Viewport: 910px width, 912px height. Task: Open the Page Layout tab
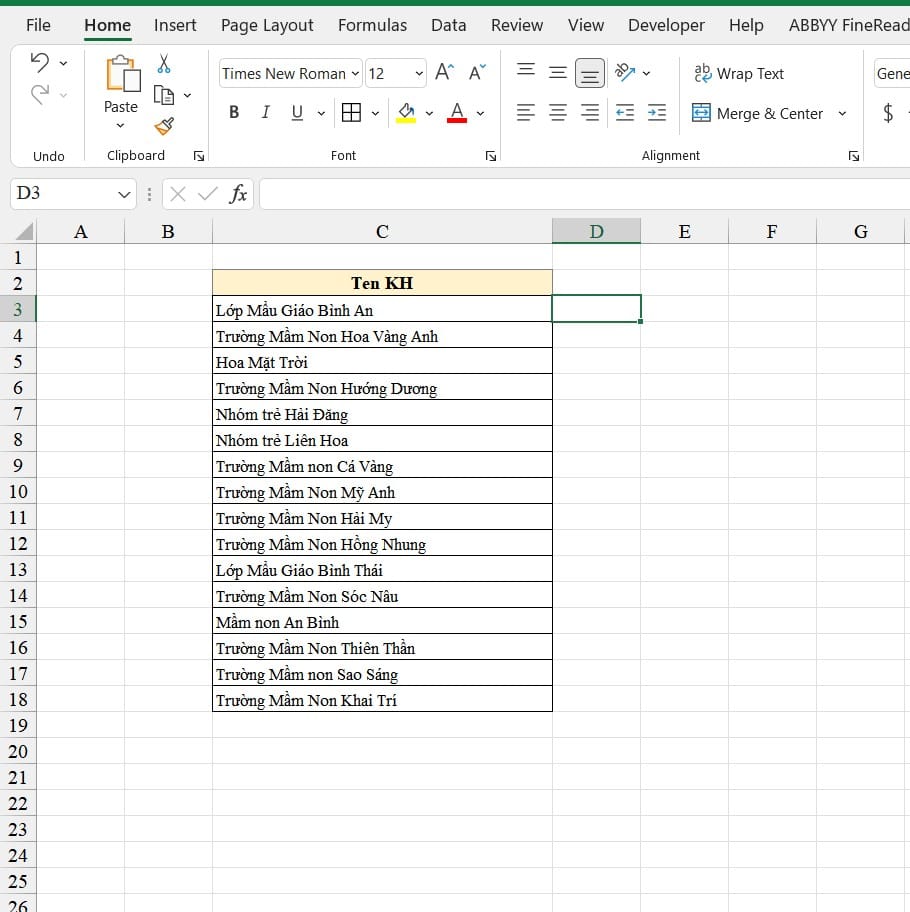pyautogui.click(x=267, y=25)
